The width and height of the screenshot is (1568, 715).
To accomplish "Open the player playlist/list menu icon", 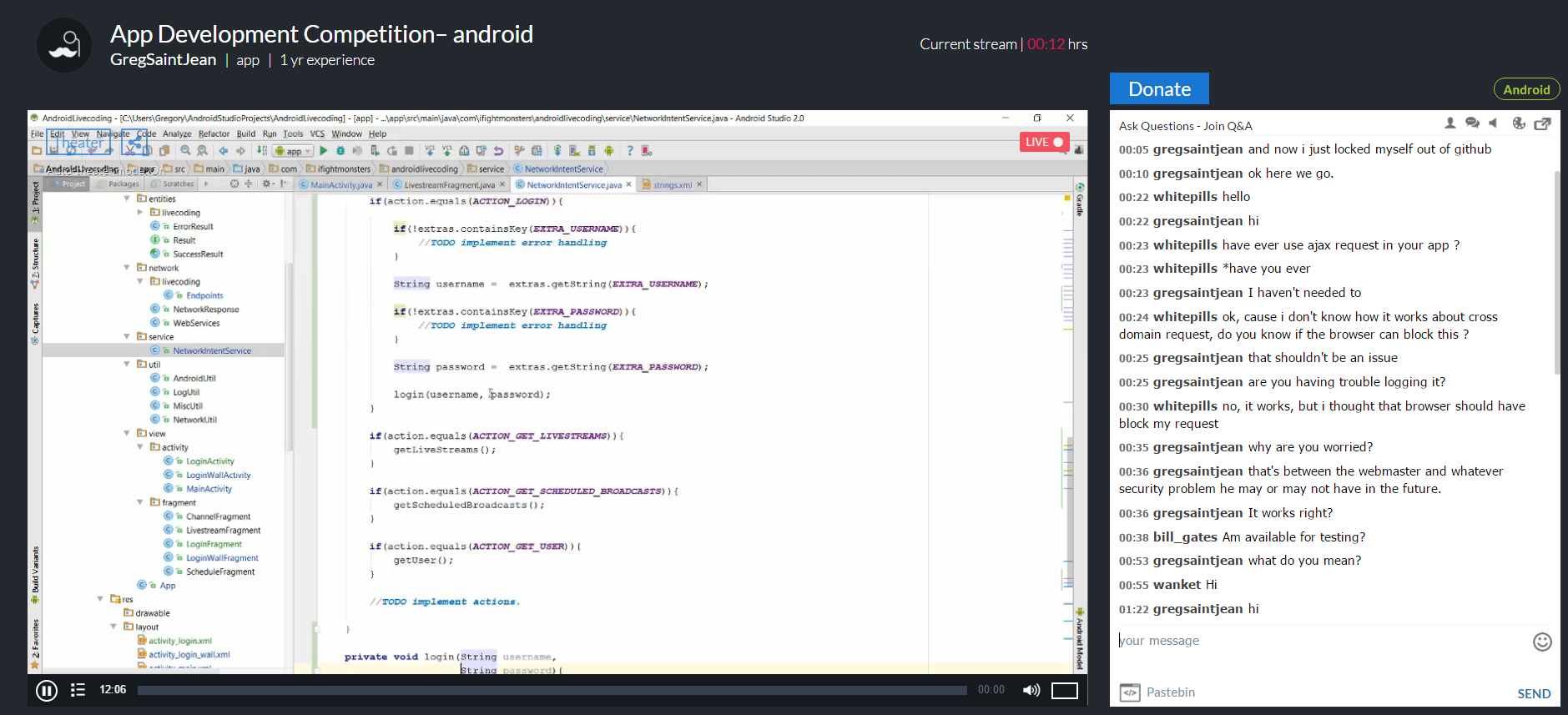I will (x=78, y=690).
